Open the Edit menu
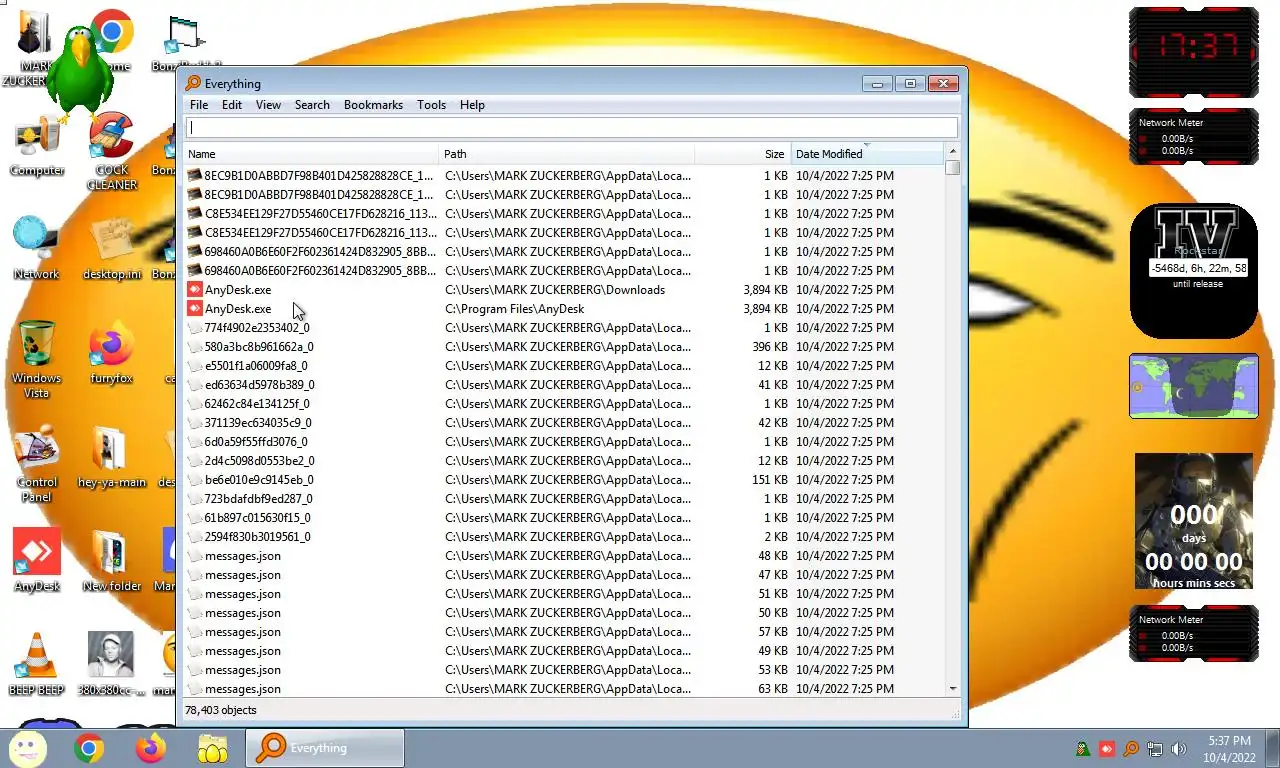 (232, 104)
